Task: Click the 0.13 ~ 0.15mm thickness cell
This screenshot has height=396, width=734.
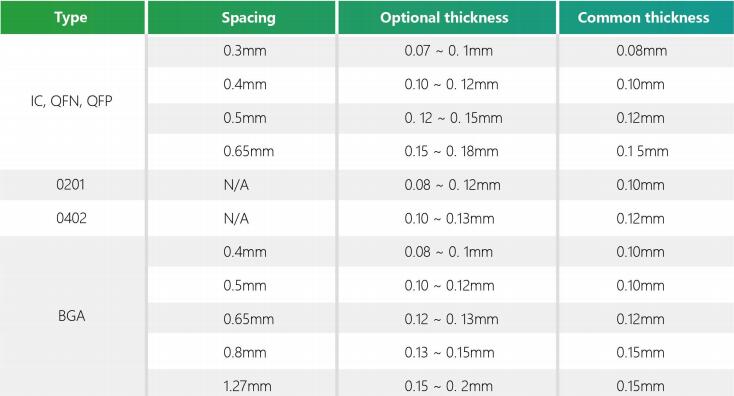Action: (447, 352)
